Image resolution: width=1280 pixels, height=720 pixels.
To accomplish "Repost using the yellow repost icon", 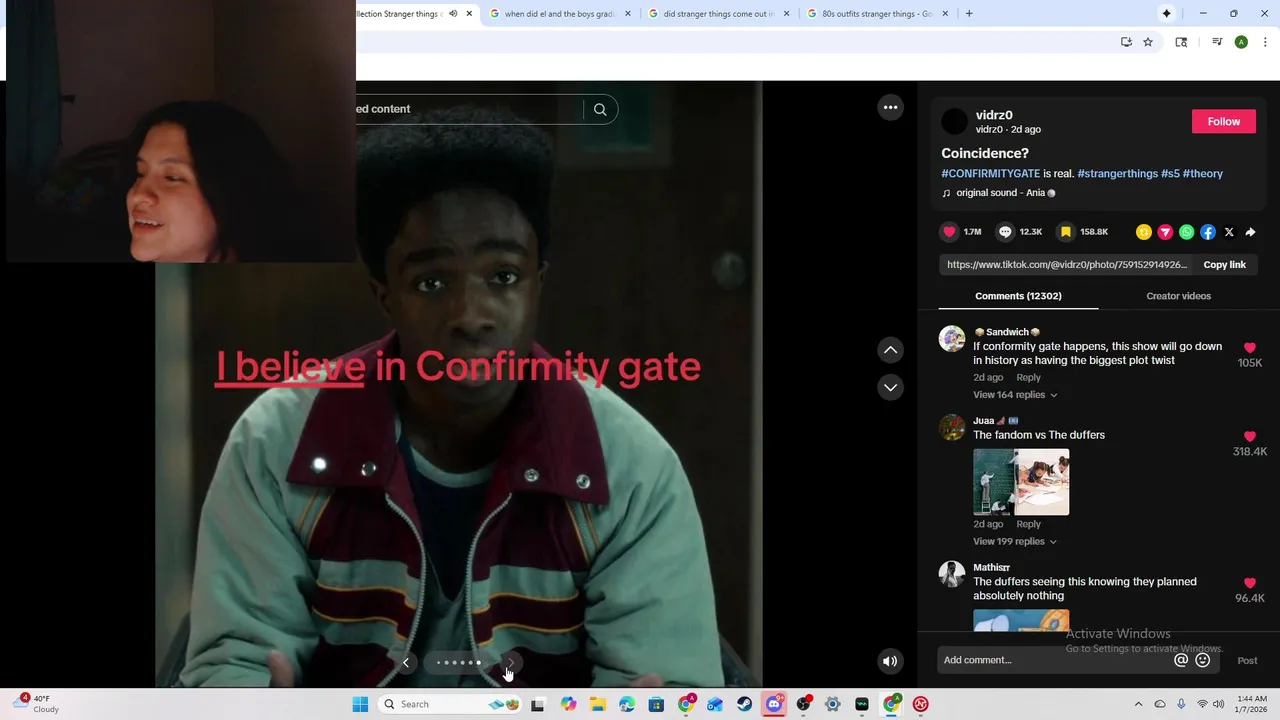I will [x=1144, y=232].
